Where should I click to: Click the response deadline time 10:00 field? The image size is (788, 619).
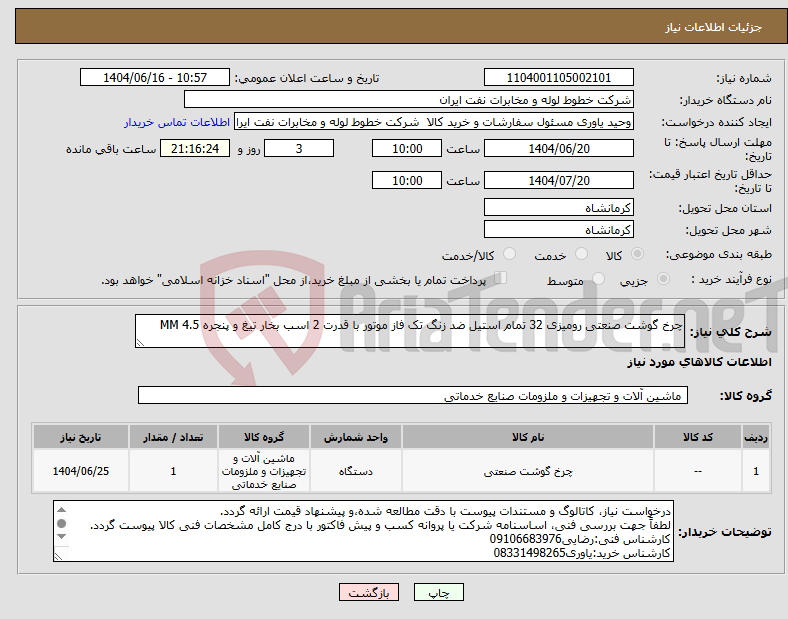[407, 149]
